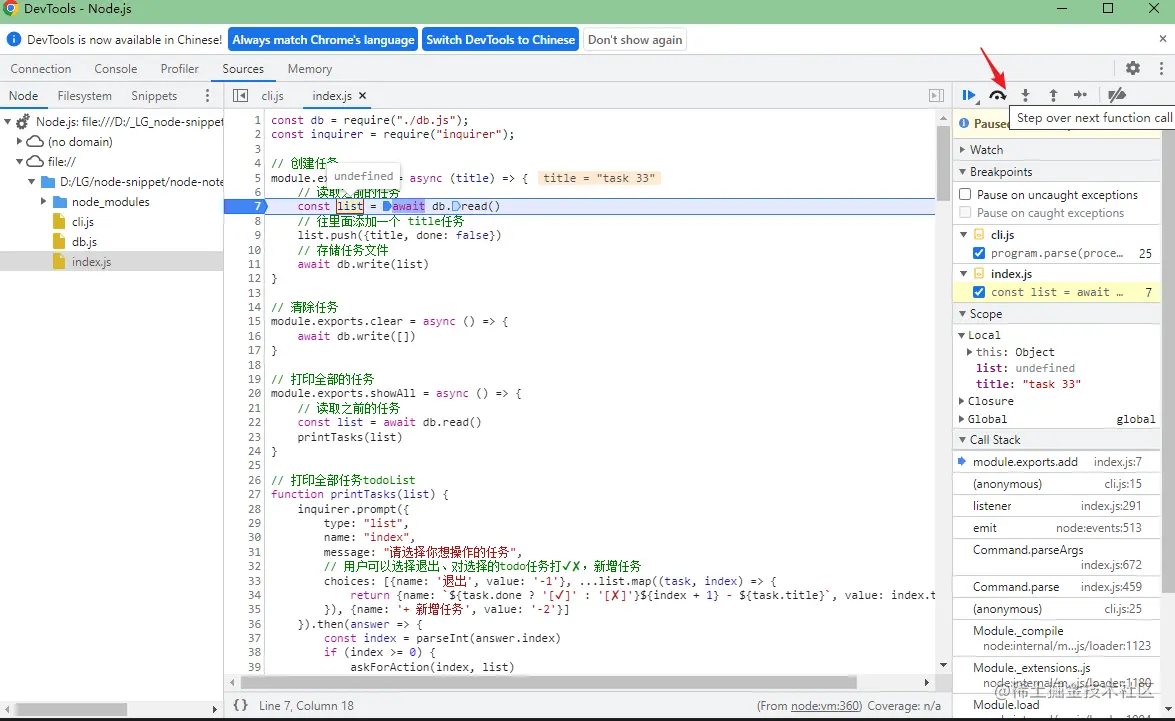
Task: Expand the 'this: Object' entry
Action: [x=969, y=352]
